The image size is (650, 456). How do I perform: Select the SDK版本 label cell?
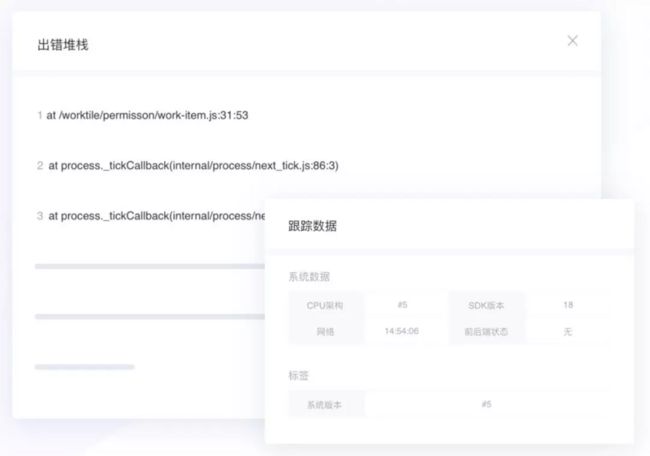coord(486,305)
